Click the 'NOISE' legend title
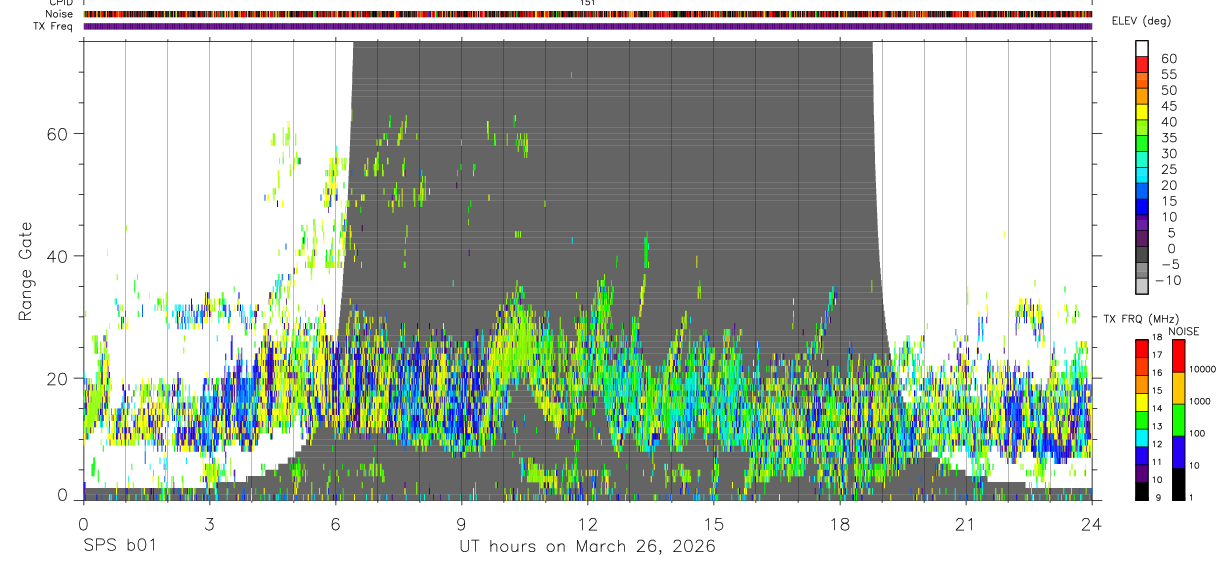The image size is (1228, 567). tap(1183, 331)
